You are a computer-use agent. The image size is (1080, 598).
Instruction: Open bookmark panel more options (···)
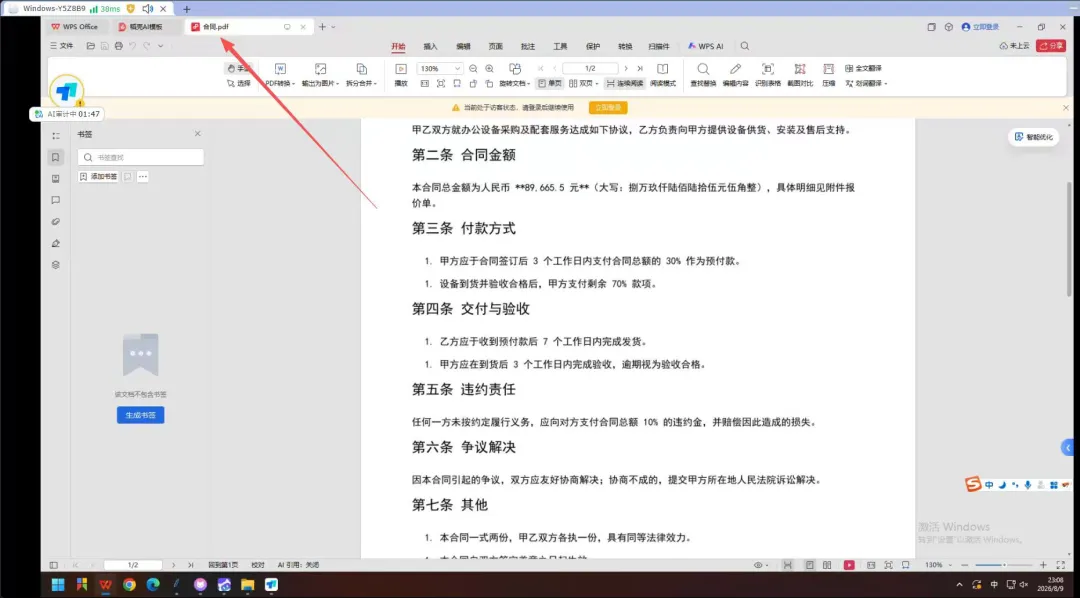click(x=143, y=176)
